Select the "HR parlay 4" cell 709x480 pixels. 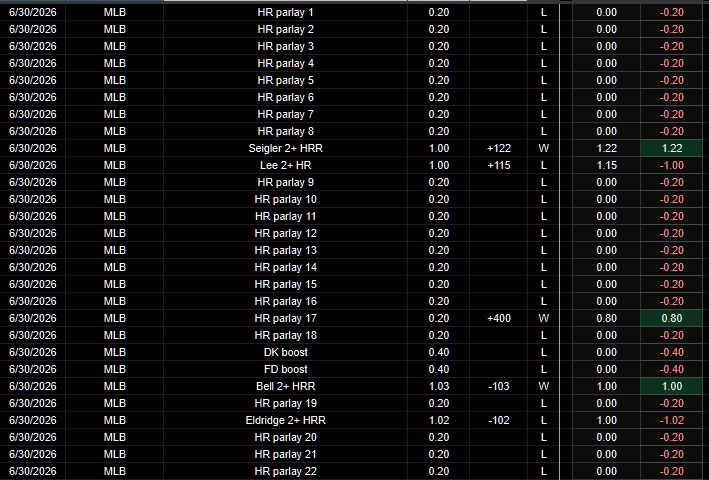coord(285,63)
